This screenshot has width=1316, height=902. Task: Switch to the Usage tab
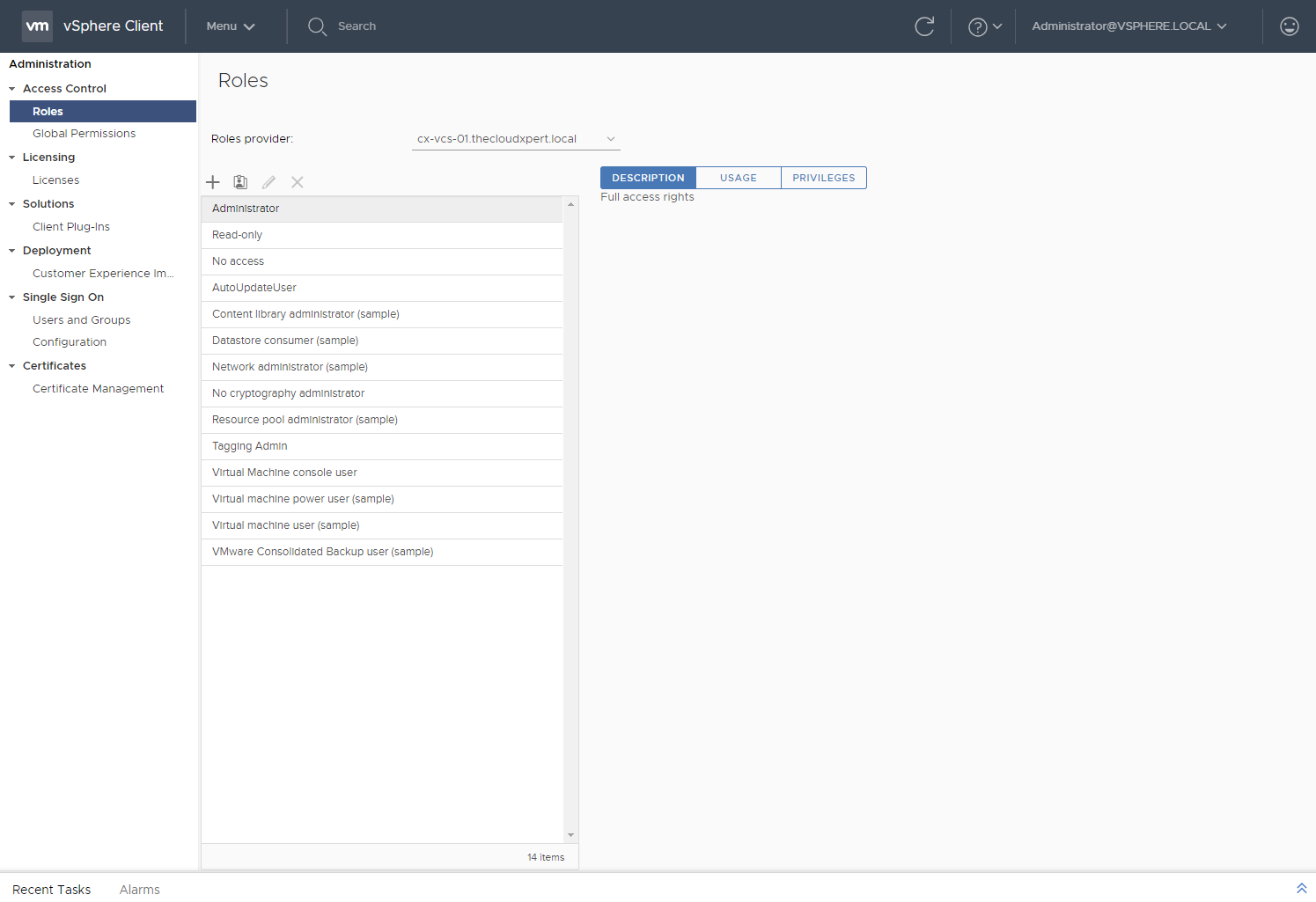pyautogui.click(x=738, y=178)
